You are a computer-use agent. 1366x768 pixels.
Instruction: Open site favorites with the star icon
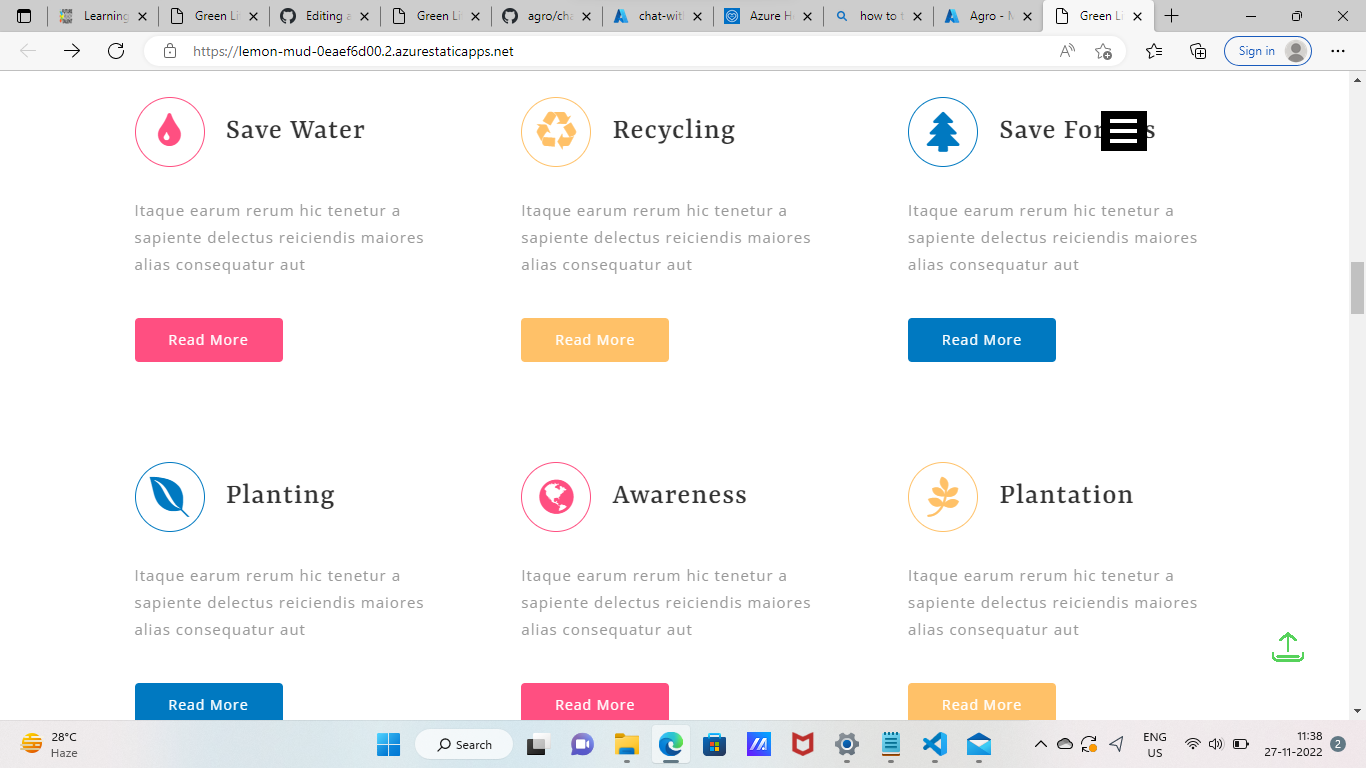[1155, 51]
